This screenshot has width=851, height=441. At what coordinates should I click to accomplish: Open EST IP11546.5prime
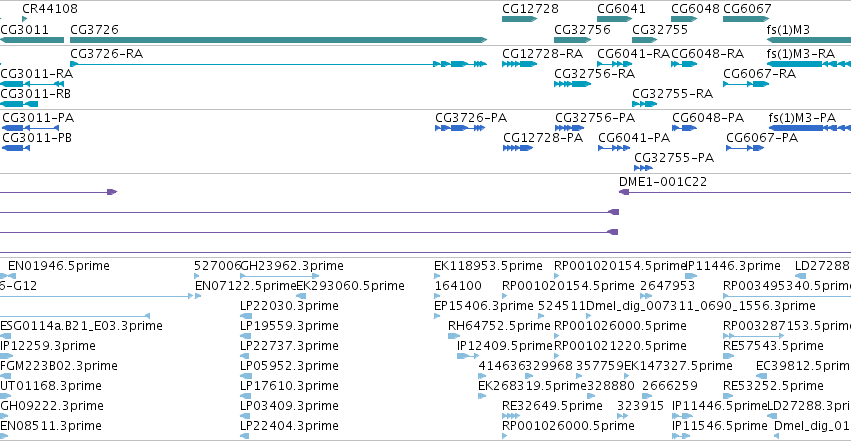click(x=720, y=426)
